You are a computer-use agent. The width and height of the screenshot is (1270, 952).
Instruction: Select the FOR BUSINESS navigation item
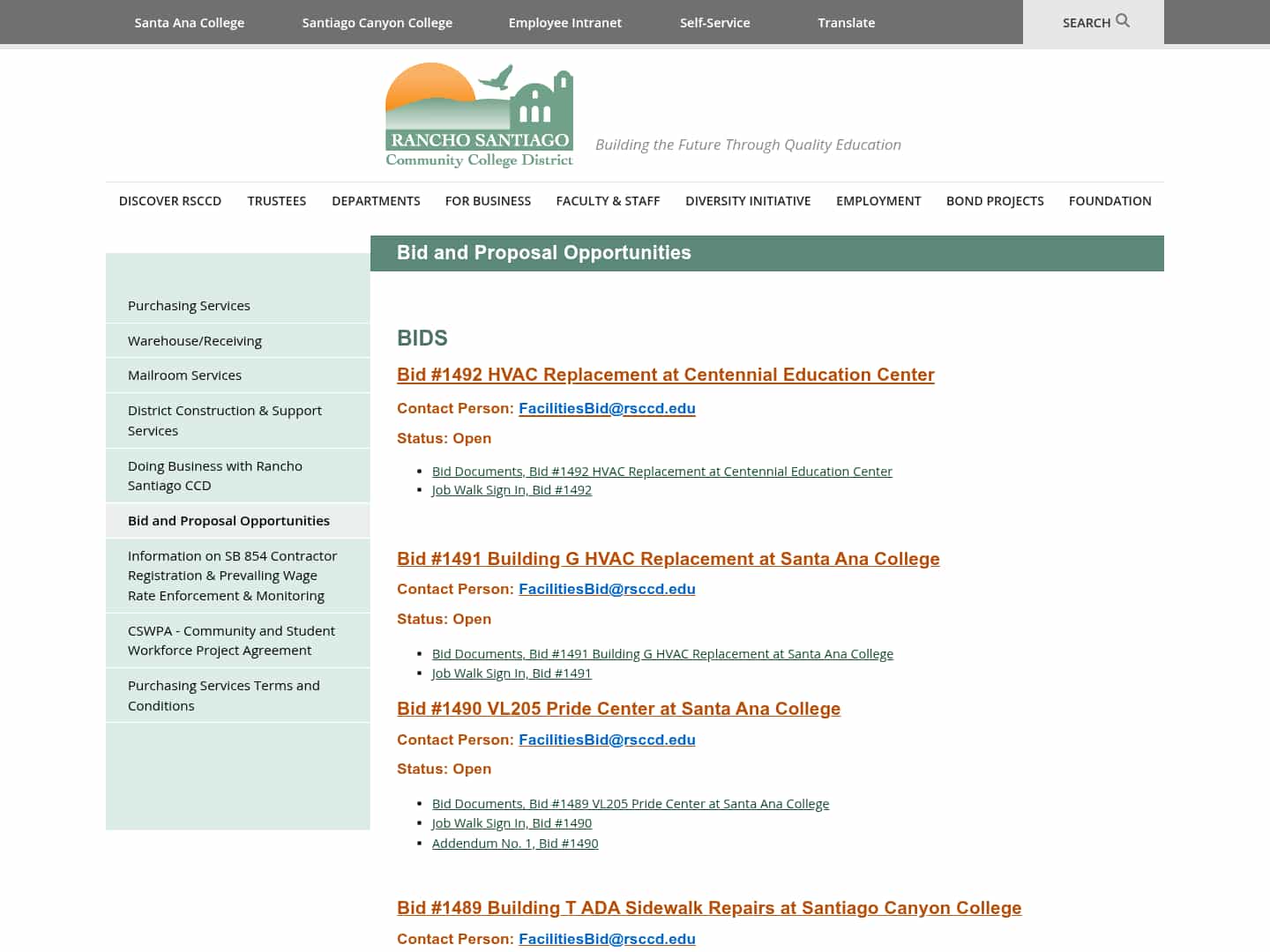(488, 201)
